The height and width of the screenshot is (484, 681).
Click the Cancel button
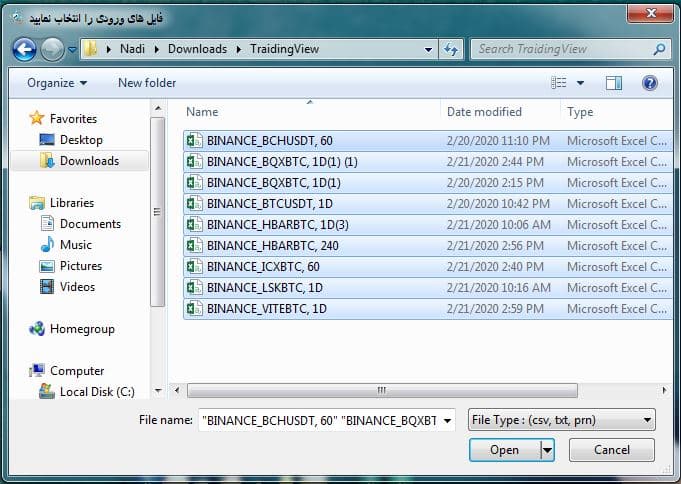pos(612,450)
